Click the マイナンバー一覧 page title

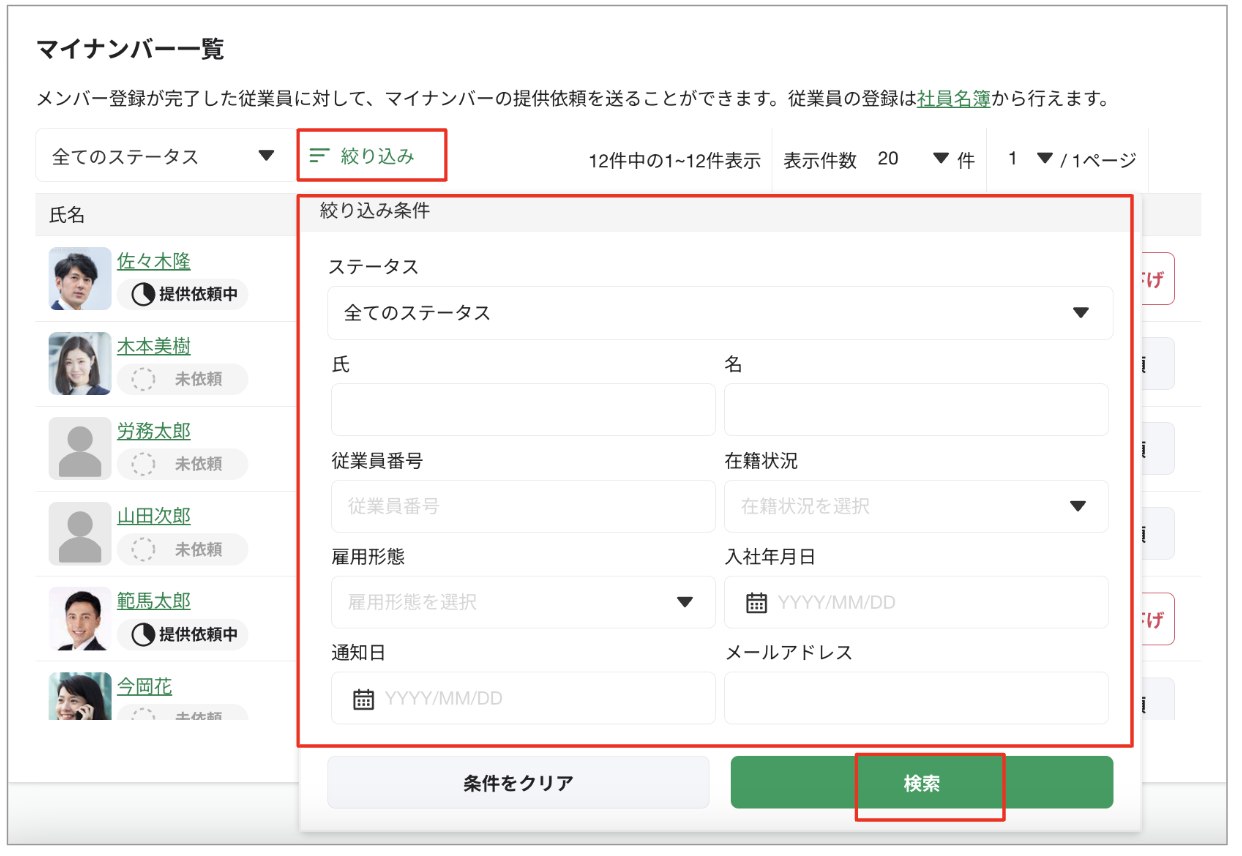tap(130, 48)
